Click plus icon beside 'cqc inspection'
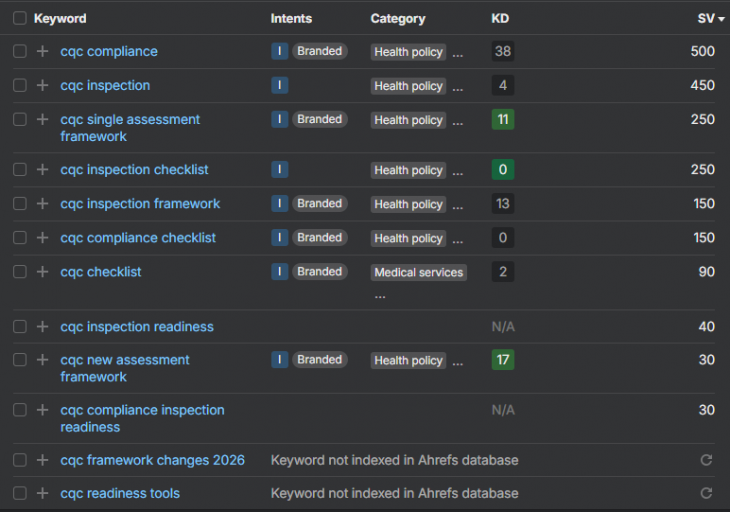This screenshot has width=730, height=512. point(42,85)
